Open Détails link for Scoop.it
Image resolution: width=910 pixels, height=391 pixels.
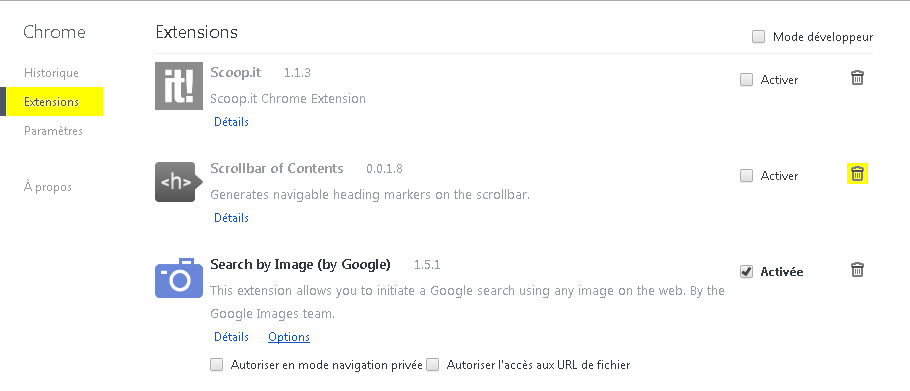pos(231,122)
